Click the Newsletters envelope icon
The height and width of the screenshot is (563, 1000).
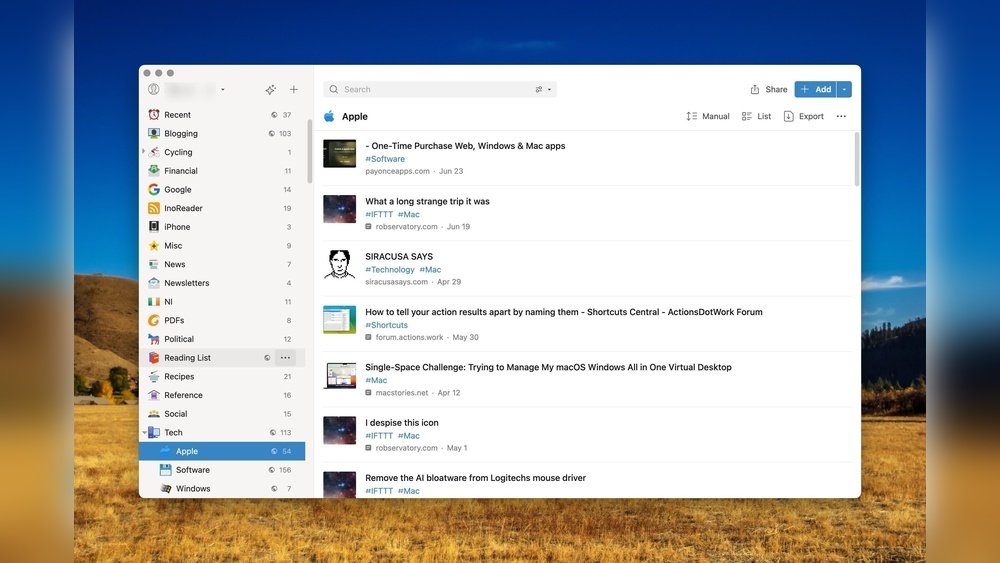(x=154, y=282)
